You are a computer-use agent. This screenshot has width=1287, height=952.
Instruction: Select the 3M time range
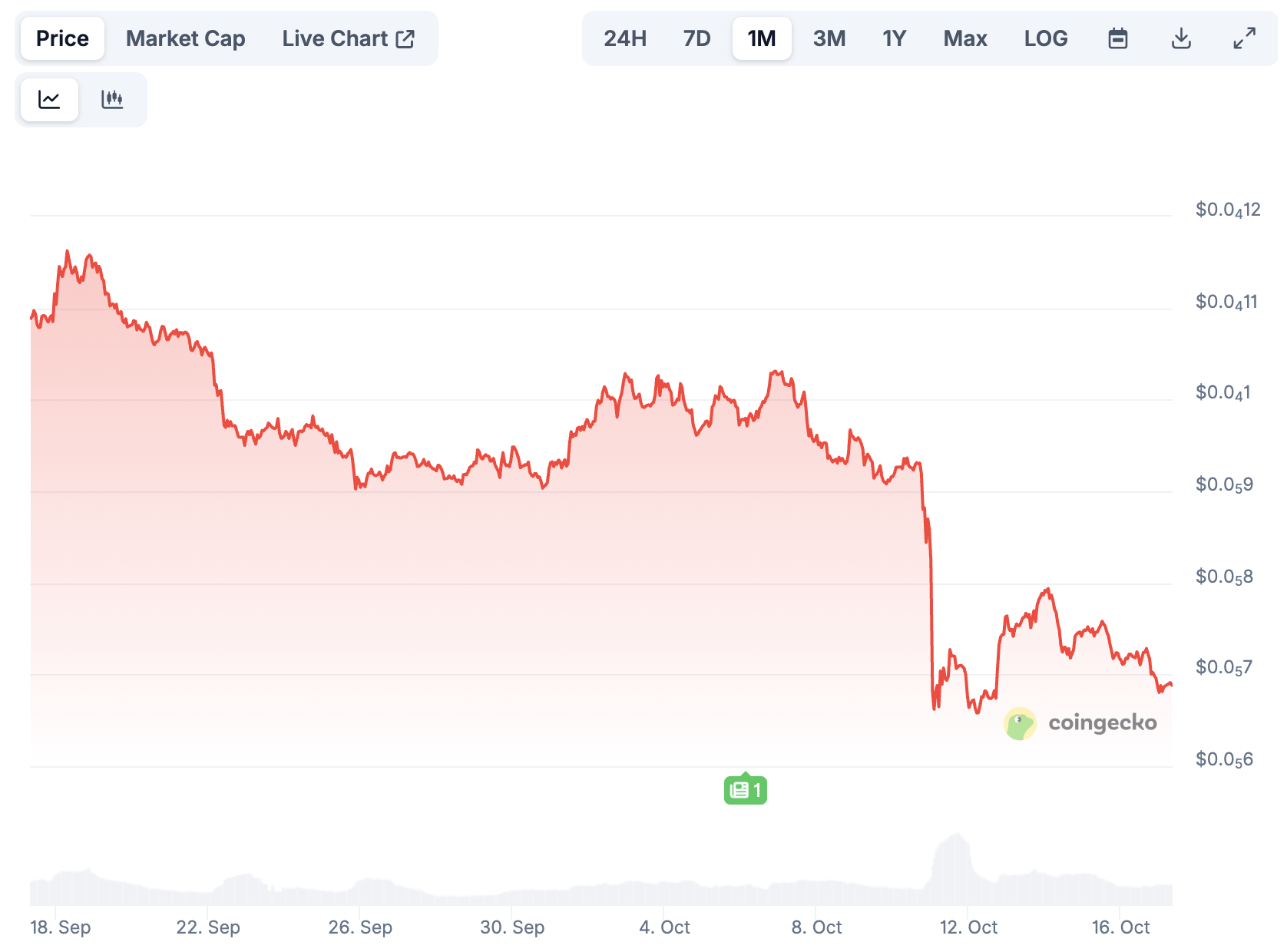(x=829, y=38)
